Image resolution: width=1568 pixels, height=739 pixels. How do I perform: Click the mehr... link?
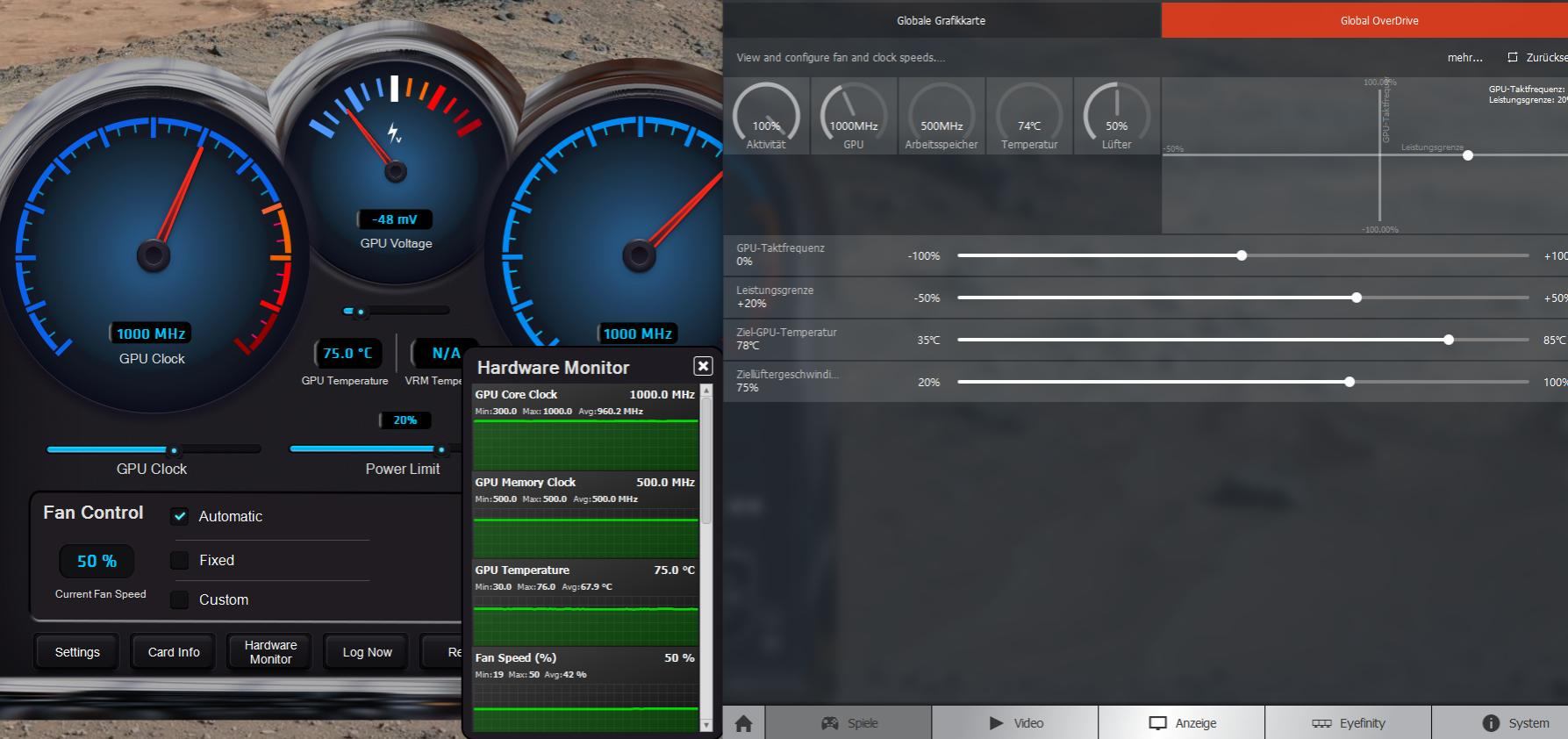coord(1464,58)
